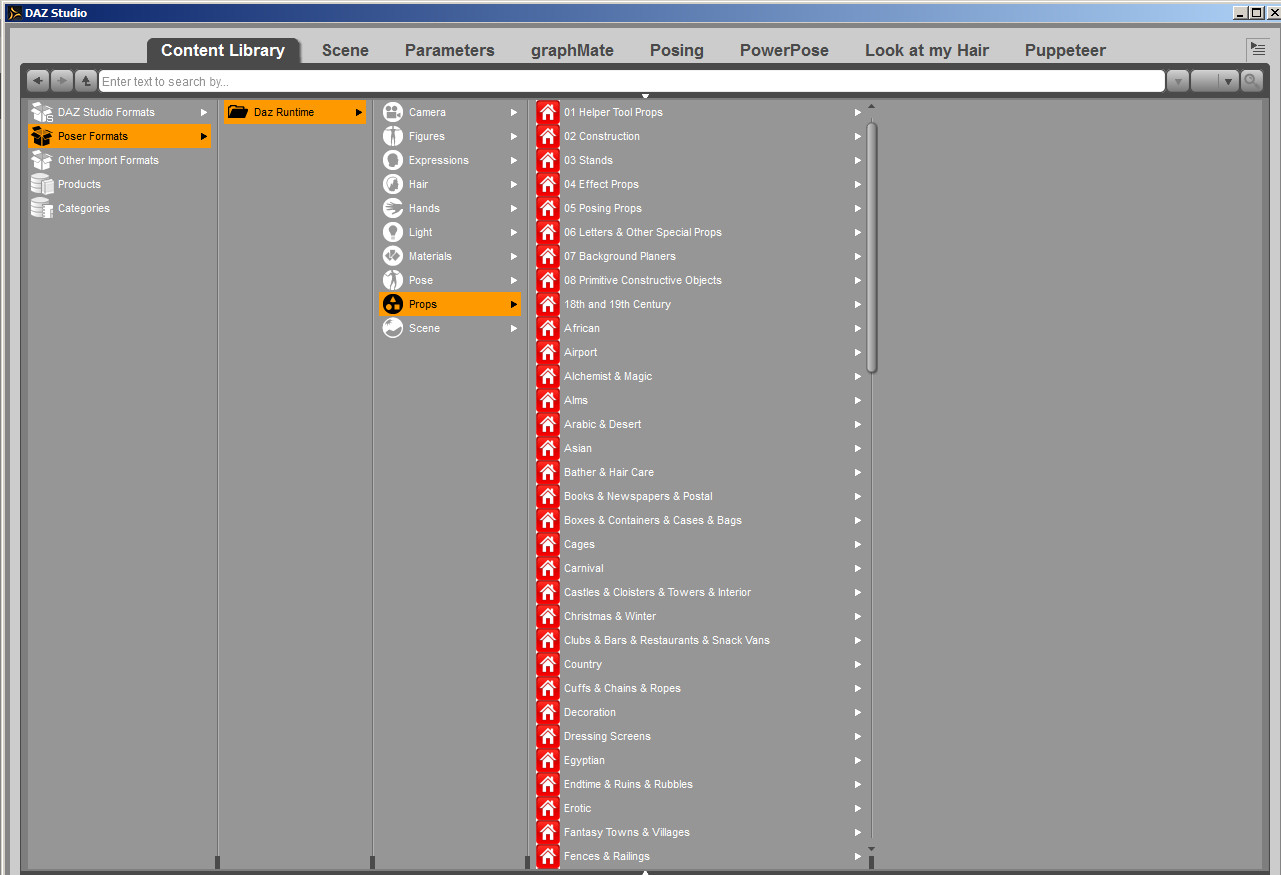Viewport: 1281px width, 875px height.
Task: Open the Look at my Hair tab
Action: coord(927,50)
